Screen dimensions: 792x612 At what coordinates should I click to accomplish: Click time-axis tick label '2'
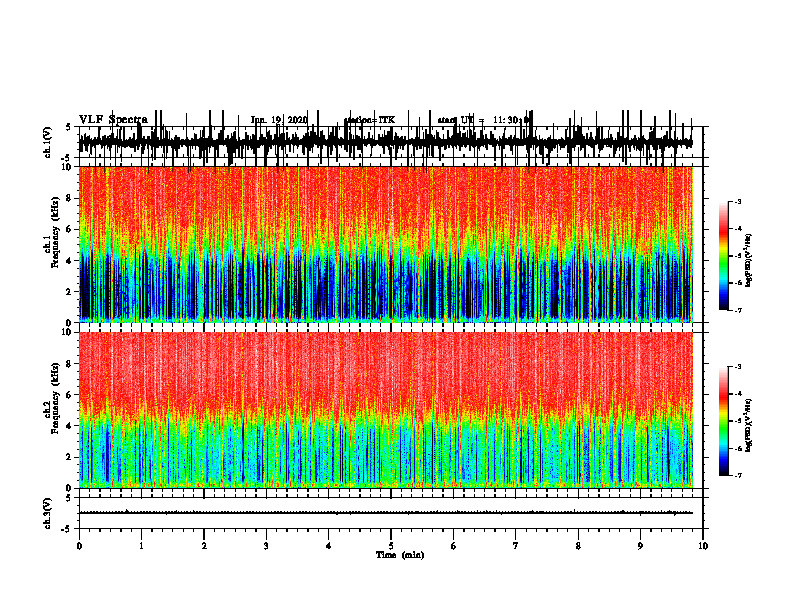coord(204,546)
